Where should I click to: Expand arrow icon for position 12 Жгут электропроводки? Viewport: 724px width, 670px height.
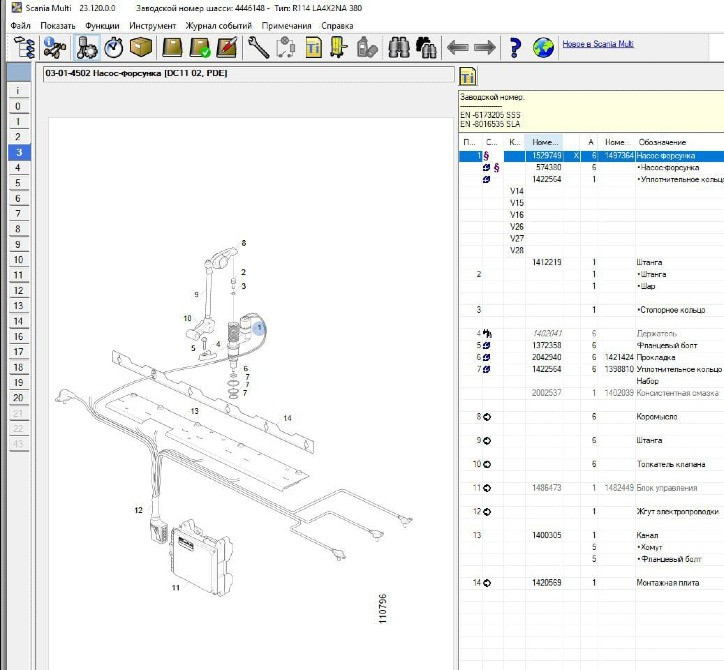[488, 512]
